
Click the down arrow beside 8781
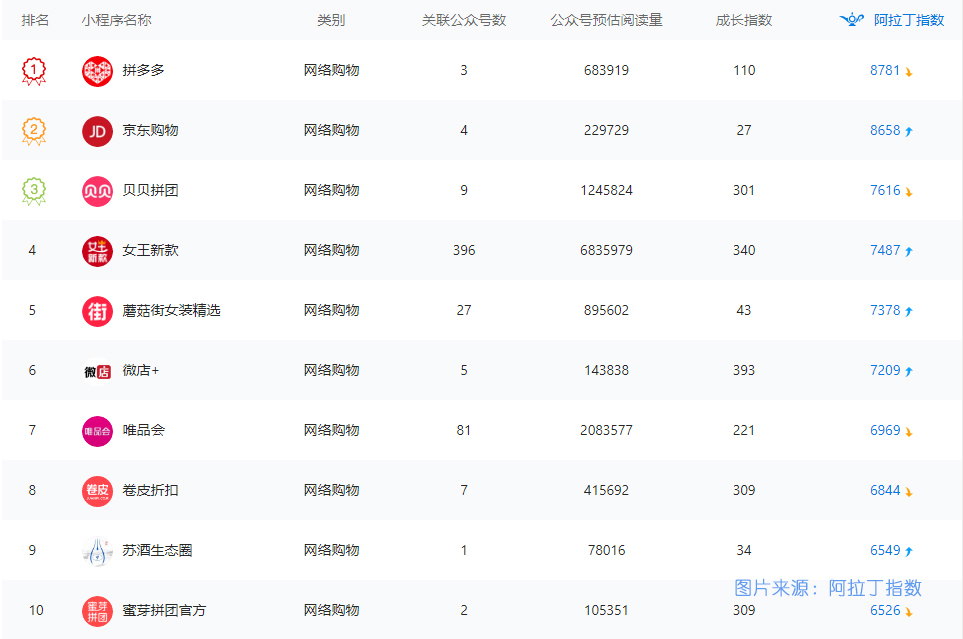(x=908, y=72)
